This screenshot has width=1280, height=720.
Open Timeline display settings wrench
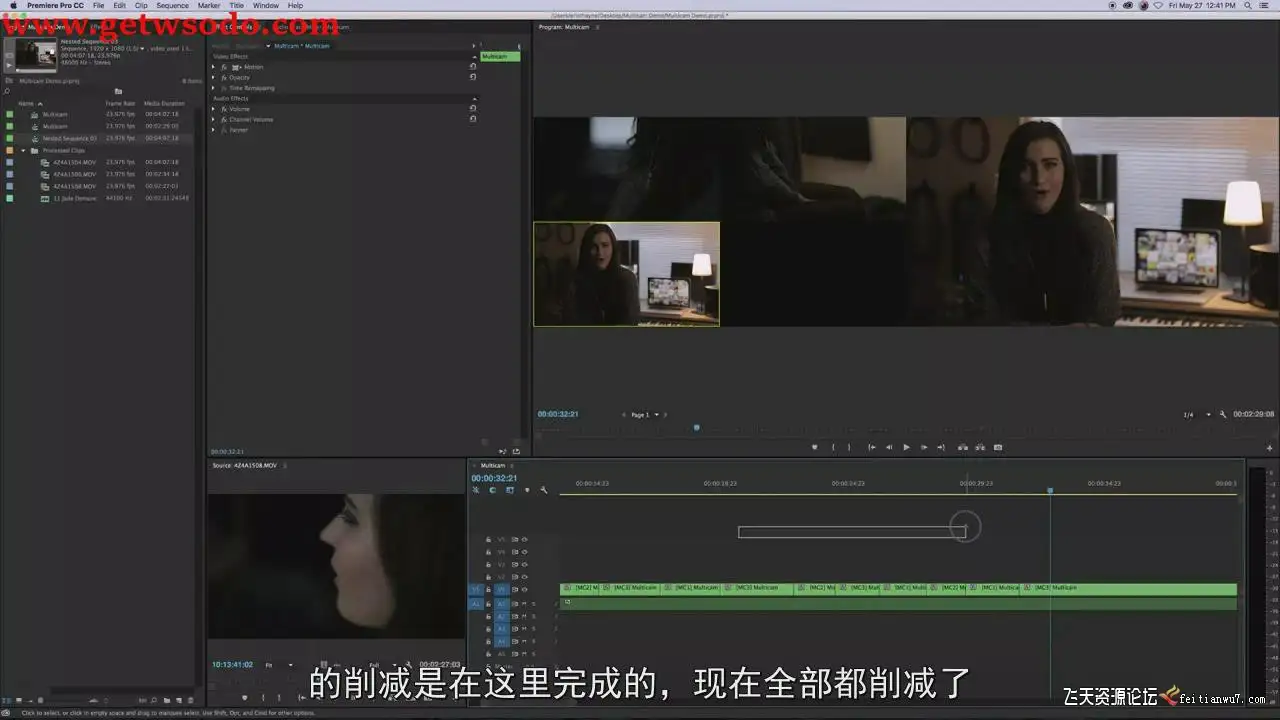543,490
